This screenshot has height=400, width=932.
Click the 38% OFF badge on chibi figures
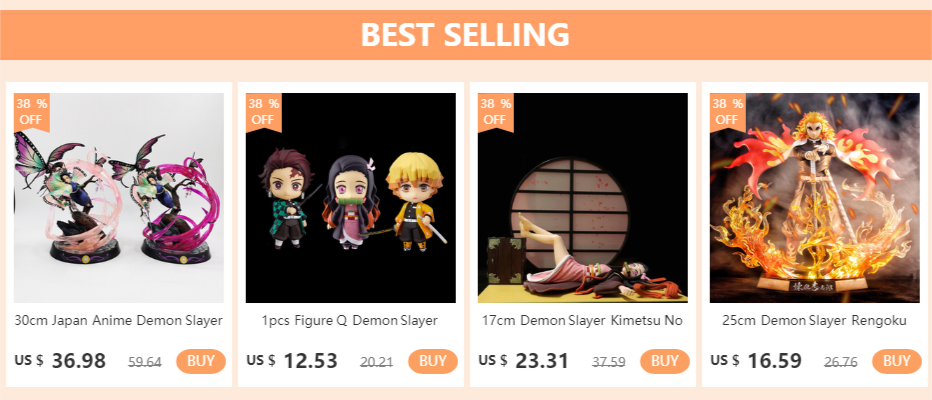coord(263,111)
